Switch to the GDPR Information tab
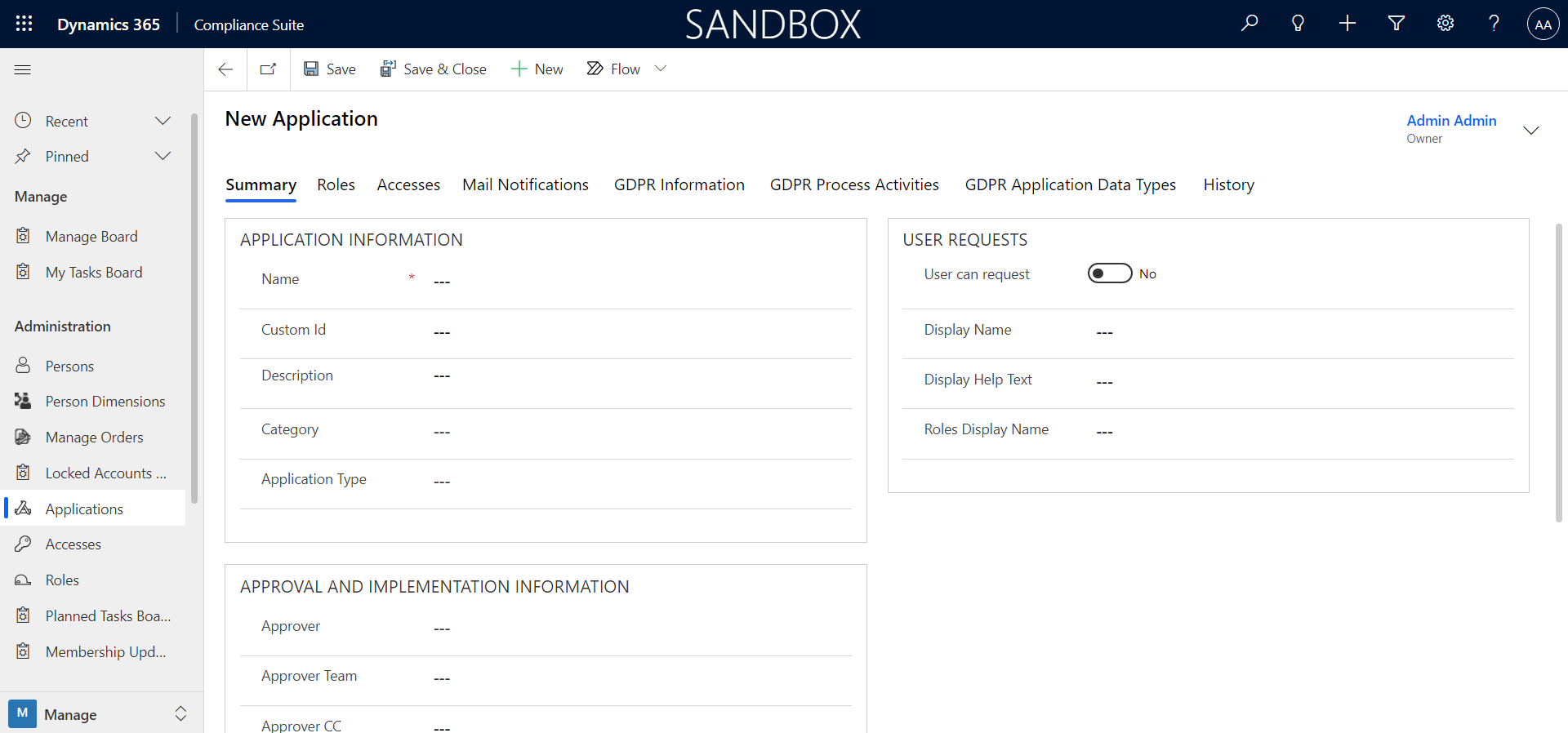The image size is (1568, 733). pyautogui.click(x=679, y=185)
